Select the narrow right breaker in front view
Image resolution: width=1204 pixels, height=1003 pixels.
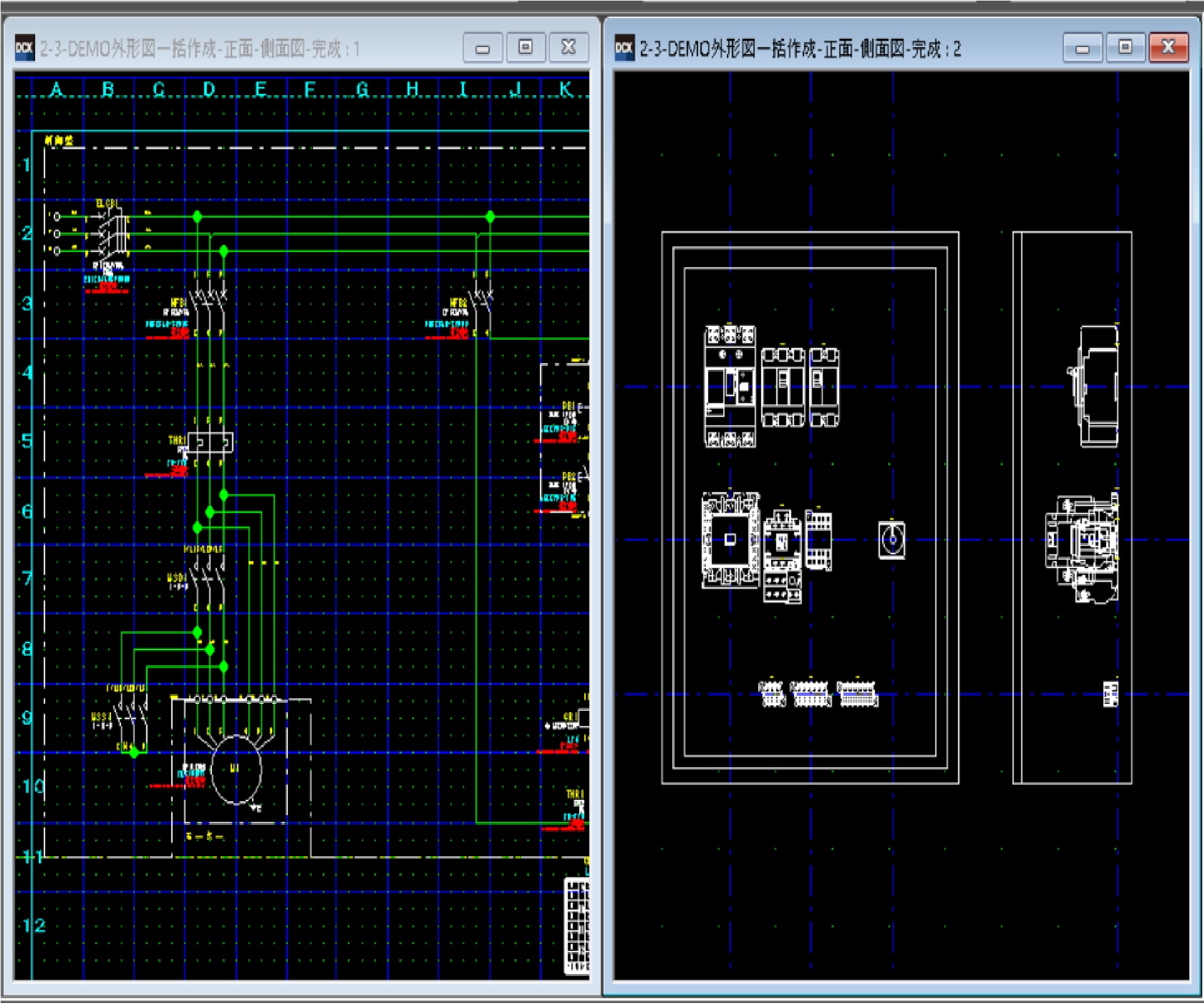tap(824, 387)
